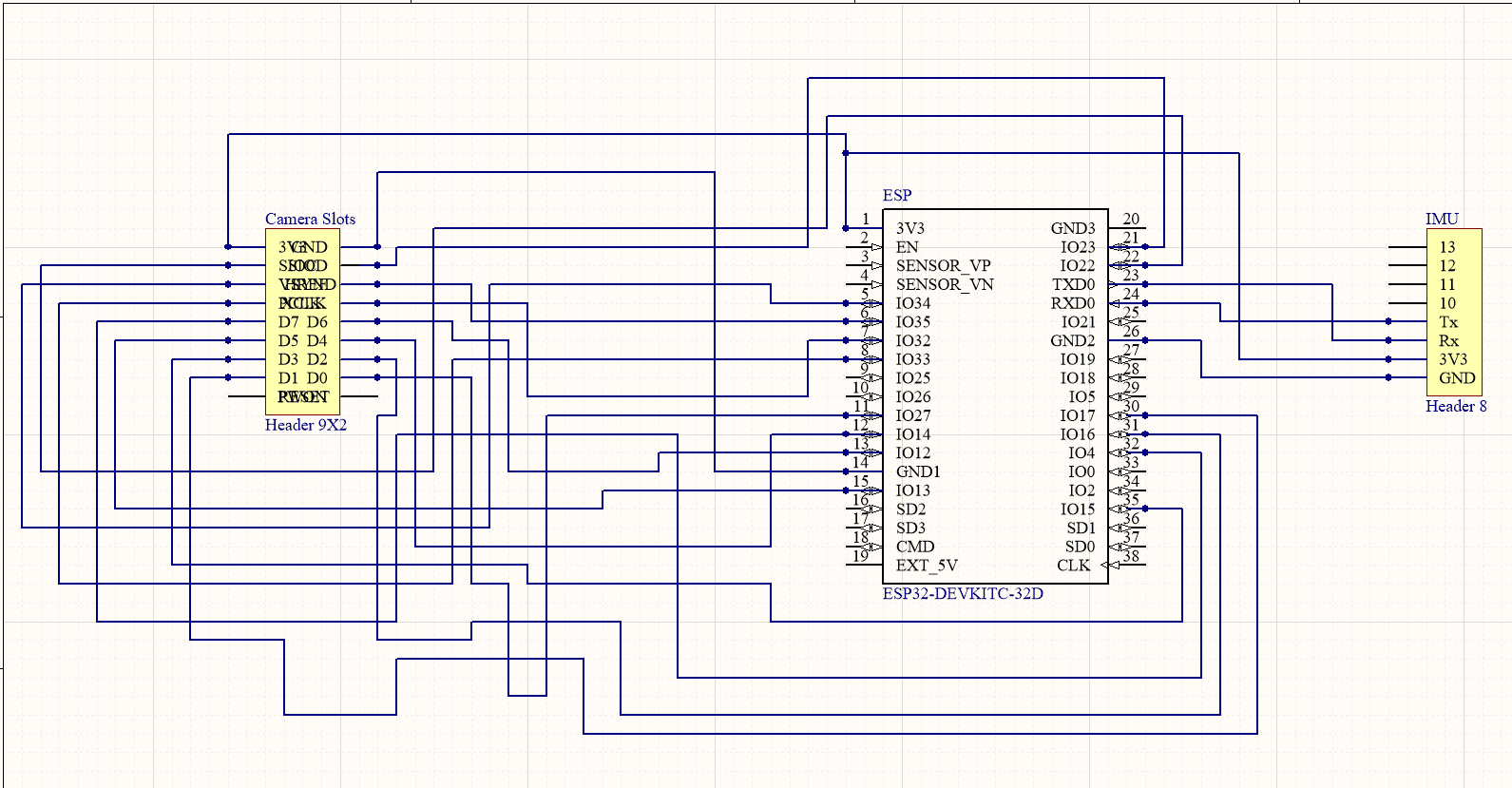Select the D7 D6 row on camera header
Screen dimensions: 1512x788
coord(302,322)
